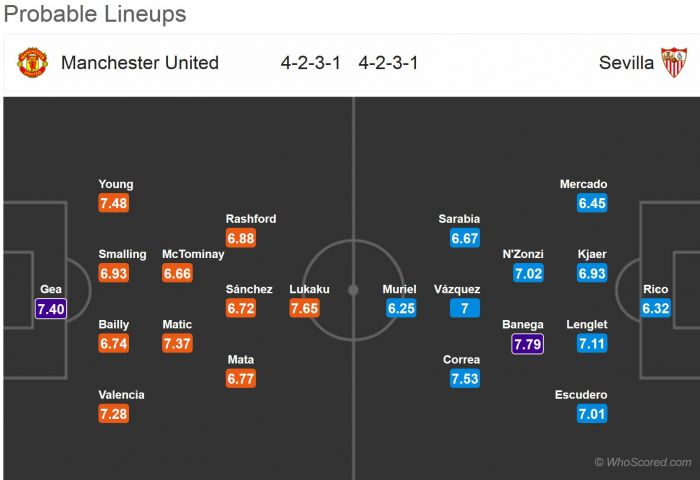This screenshot has height=480, width=700.
Task: Select Muriel's 6.25 rating badge
Action: pyautogui.click(x=400, y=309)
